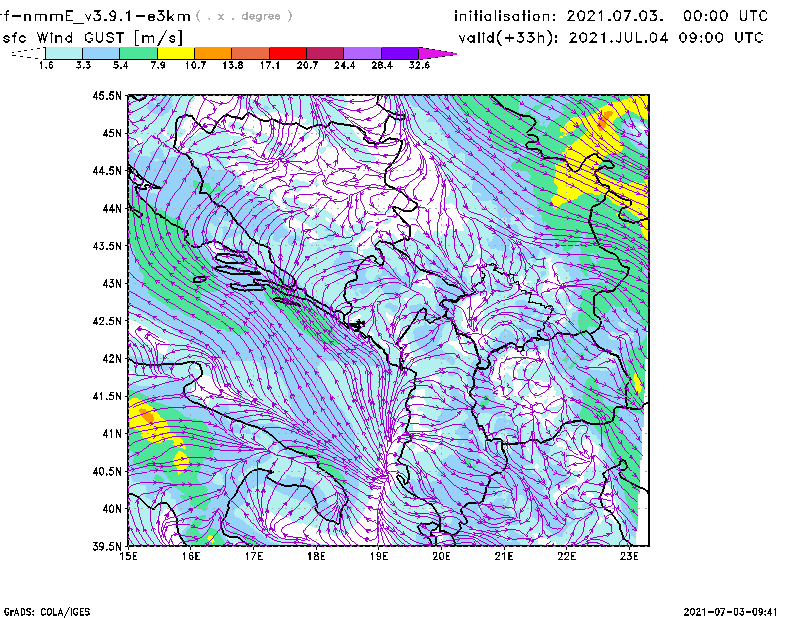Click the dashed white arrow at the colorbar start
The image size is (800, 618).
point(28,53)
